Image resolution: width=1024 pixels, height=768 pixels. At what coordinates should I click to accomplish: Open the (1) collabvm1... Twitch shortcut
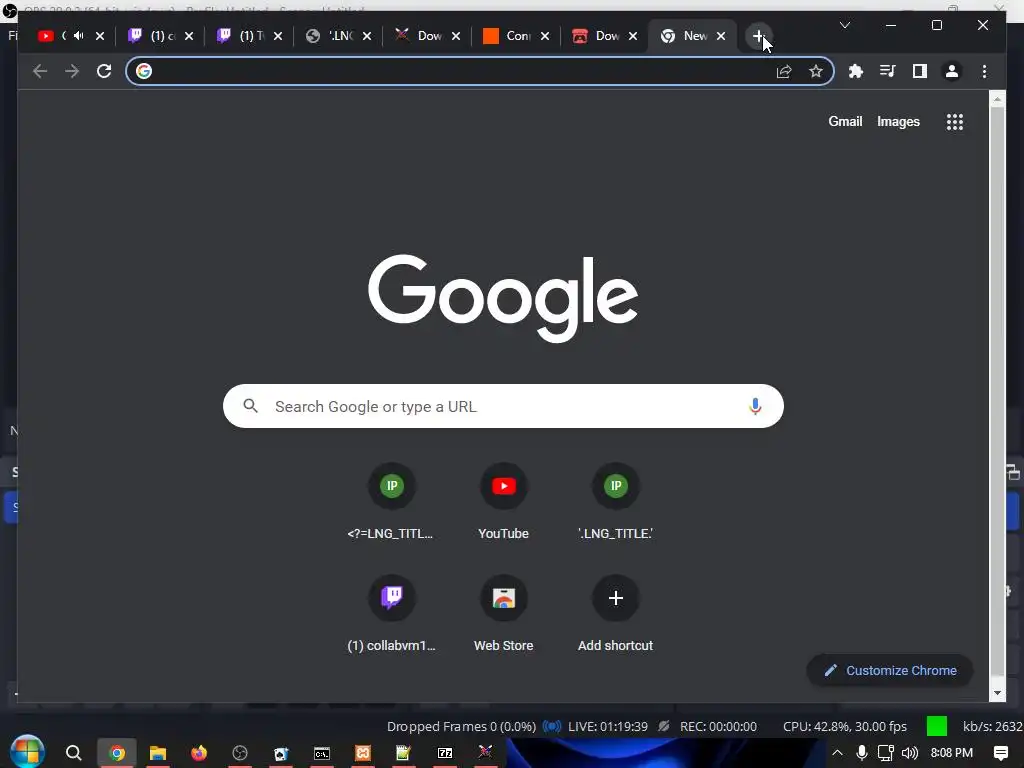tap(391, 614)
